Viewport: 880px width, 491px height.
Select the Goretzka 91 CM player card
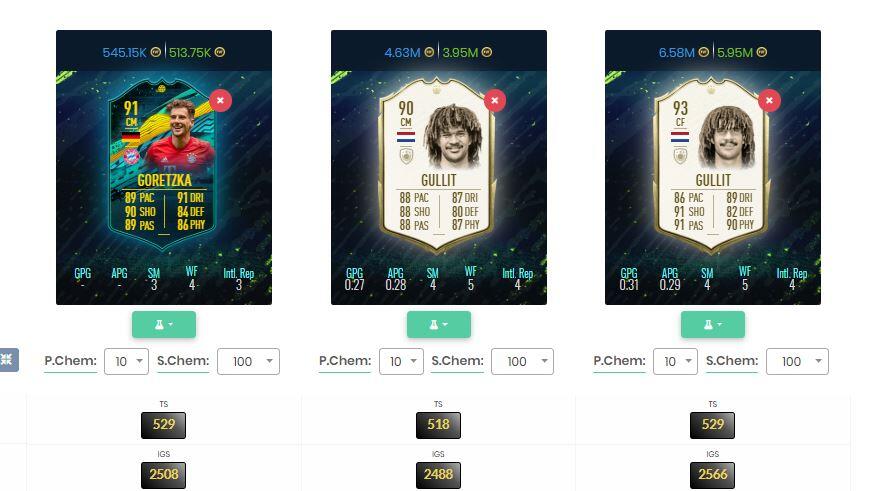(x=164, y=164)
